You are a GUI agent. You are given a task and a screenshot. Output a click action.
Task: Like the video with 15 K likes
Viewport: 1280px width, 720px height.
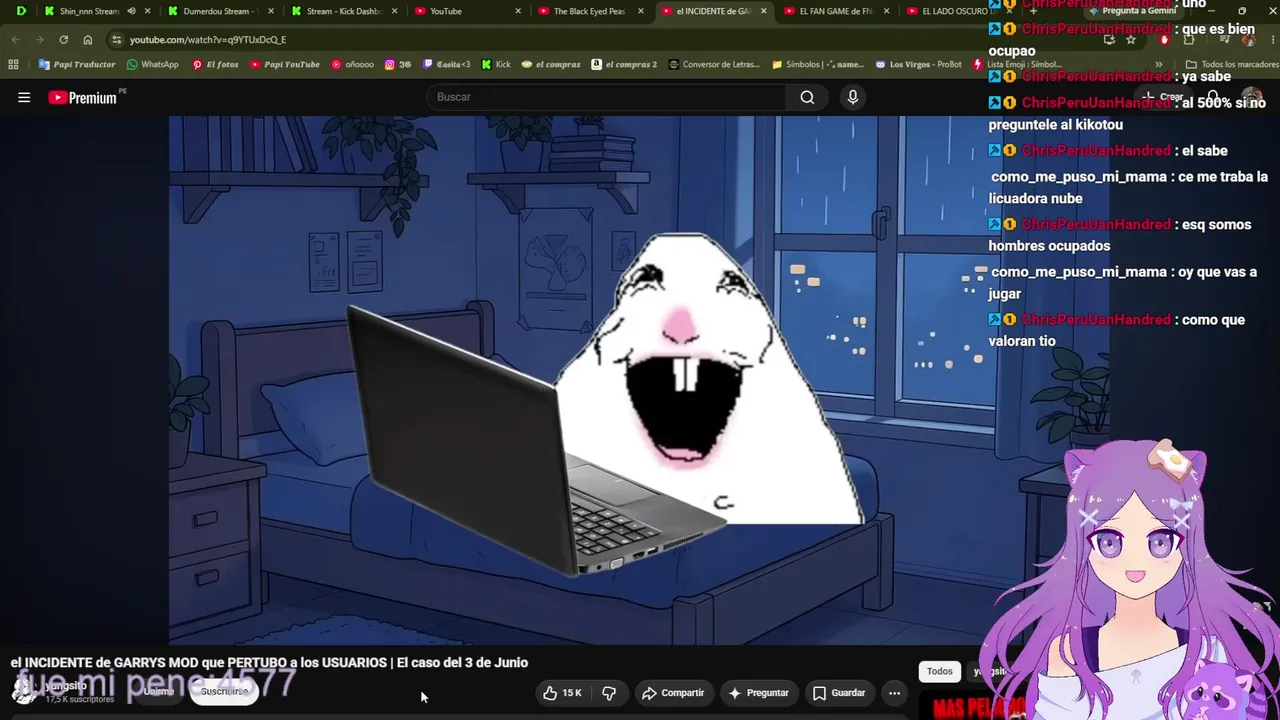coord(562,693)
